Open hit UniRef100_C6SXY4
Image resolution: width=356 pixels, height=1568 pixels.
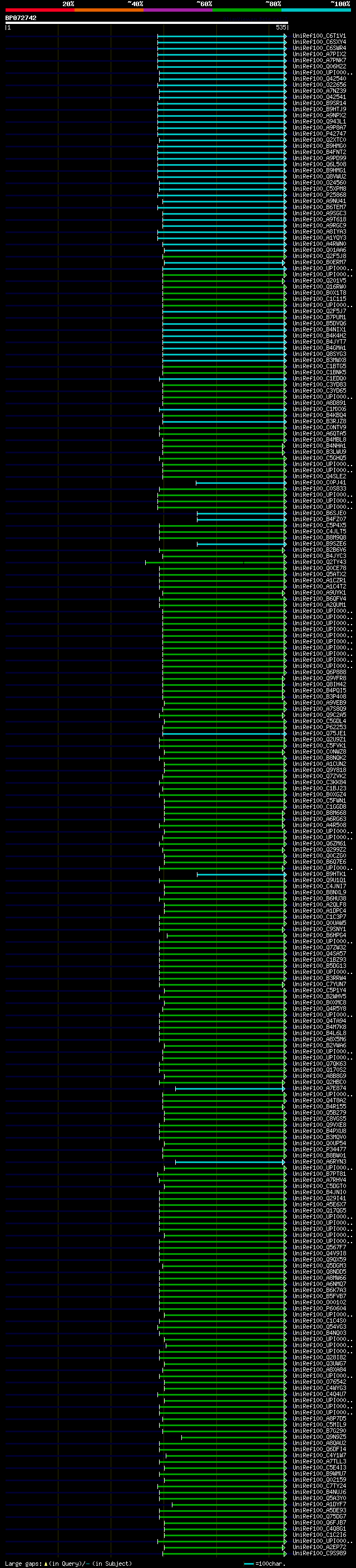[x=319, y=42]
